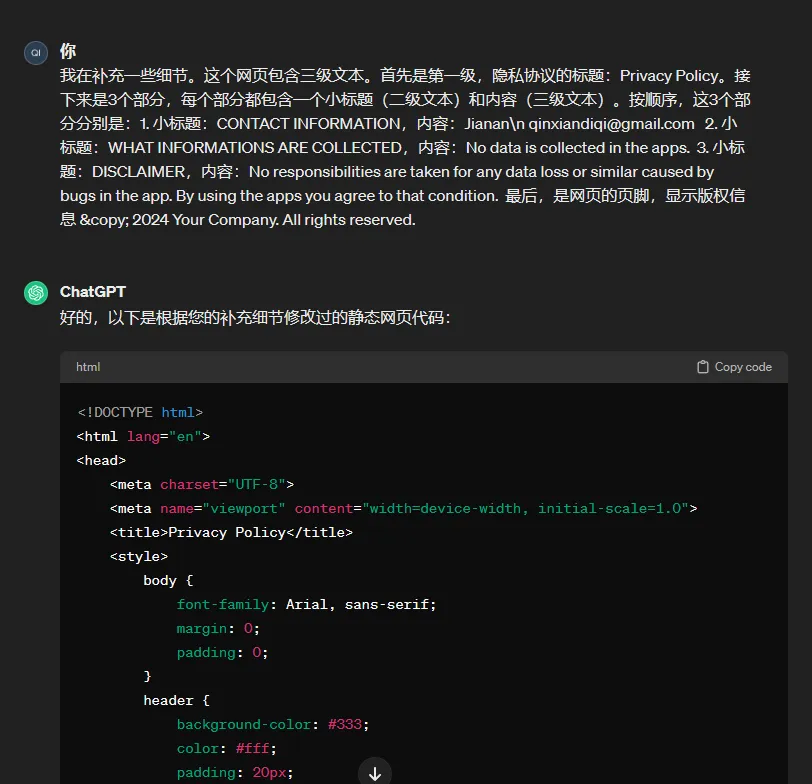Click the "你" username label
The width and height of the screenshot is (812, 784).
68,51
